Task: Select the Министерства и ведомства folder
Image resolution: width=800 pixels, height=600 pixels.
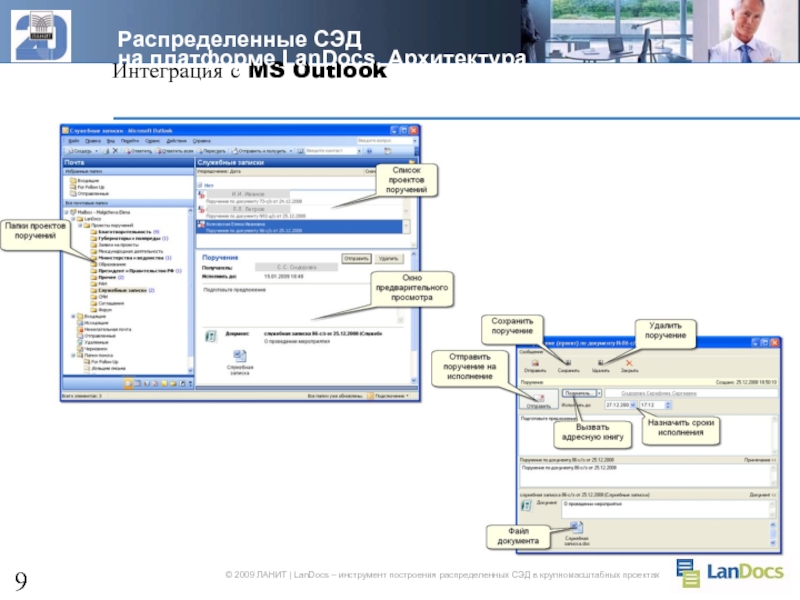Action: [x=131, y=258]
